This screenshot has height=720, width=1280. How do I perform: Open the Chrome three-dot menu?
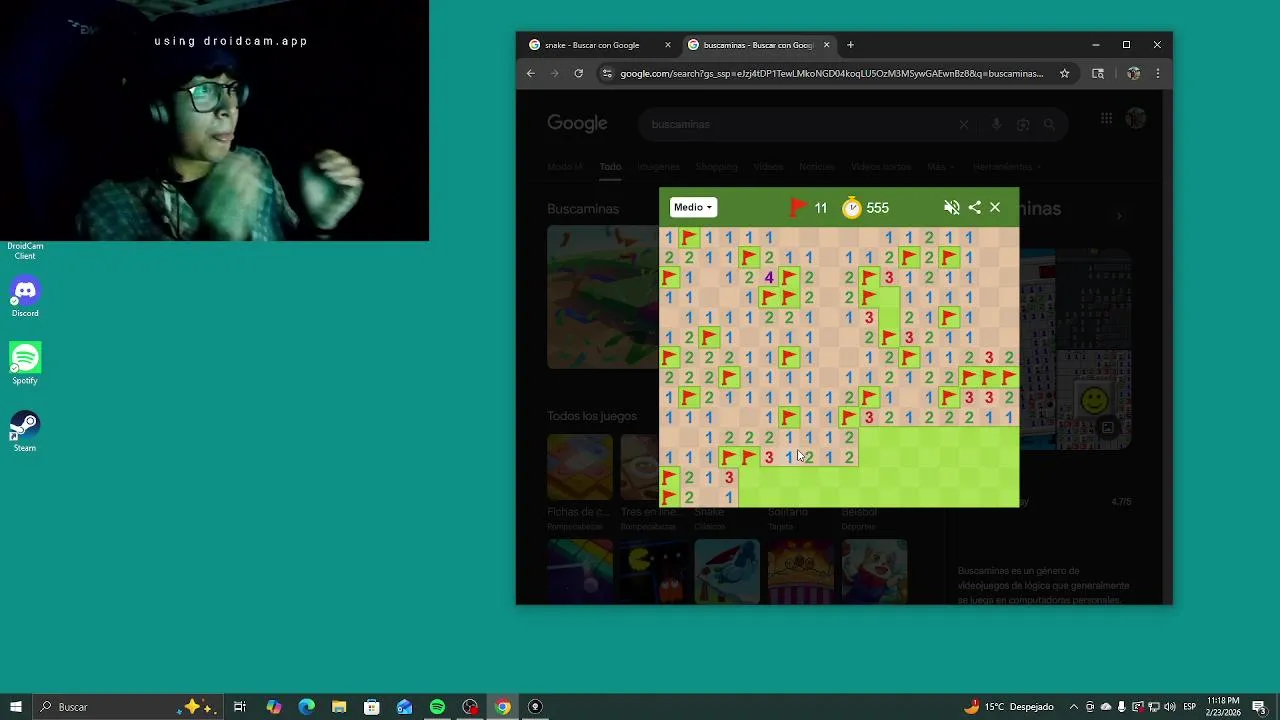tap(1158, 73)
